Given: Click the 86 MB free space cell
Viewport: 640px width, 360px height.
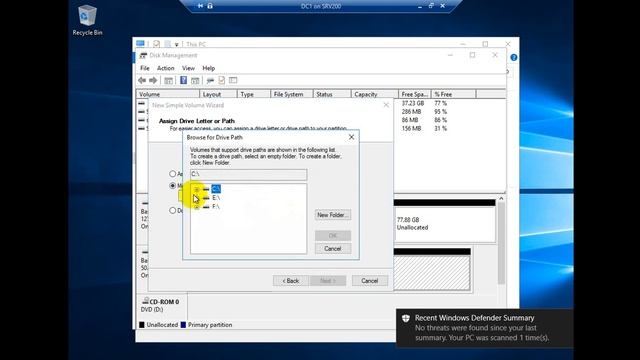Looking at the screenshot, I should 410,120.
